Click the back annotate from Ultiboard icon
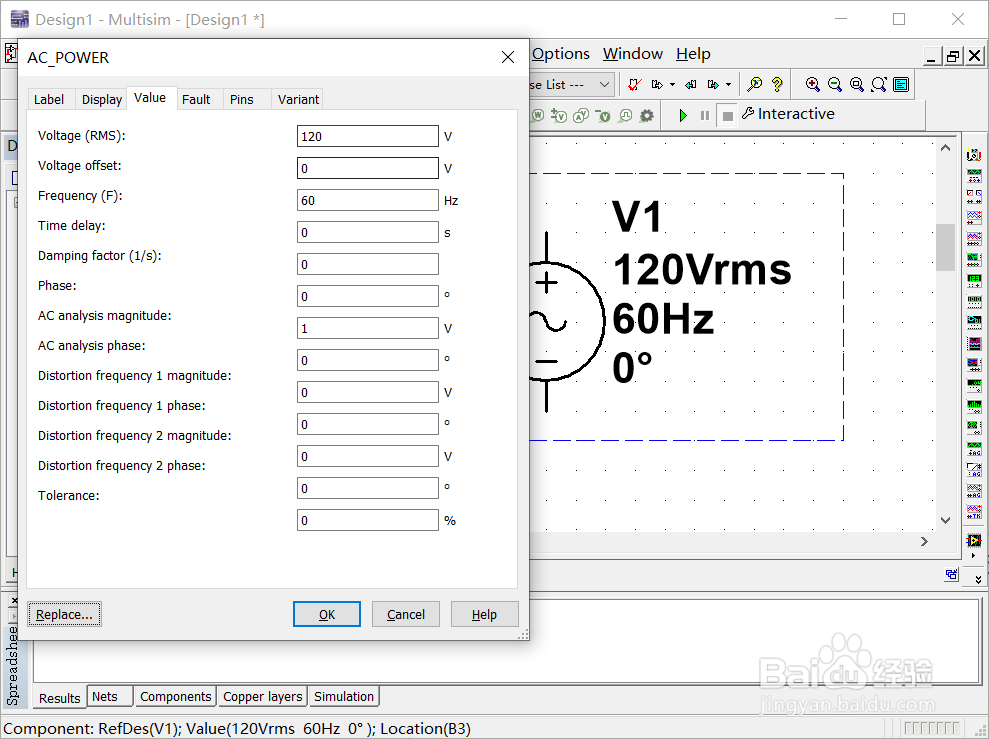989x739 pixels. (691, 84)
